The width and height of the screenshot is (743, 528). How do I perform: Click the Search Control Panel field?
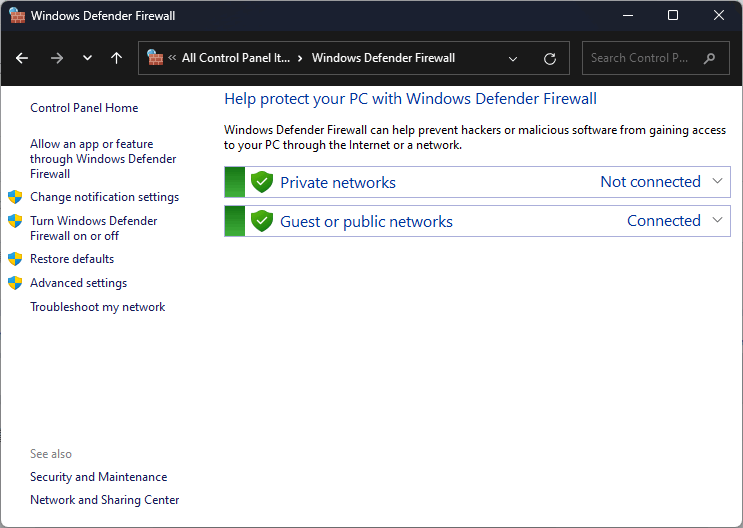coord(655,58)
